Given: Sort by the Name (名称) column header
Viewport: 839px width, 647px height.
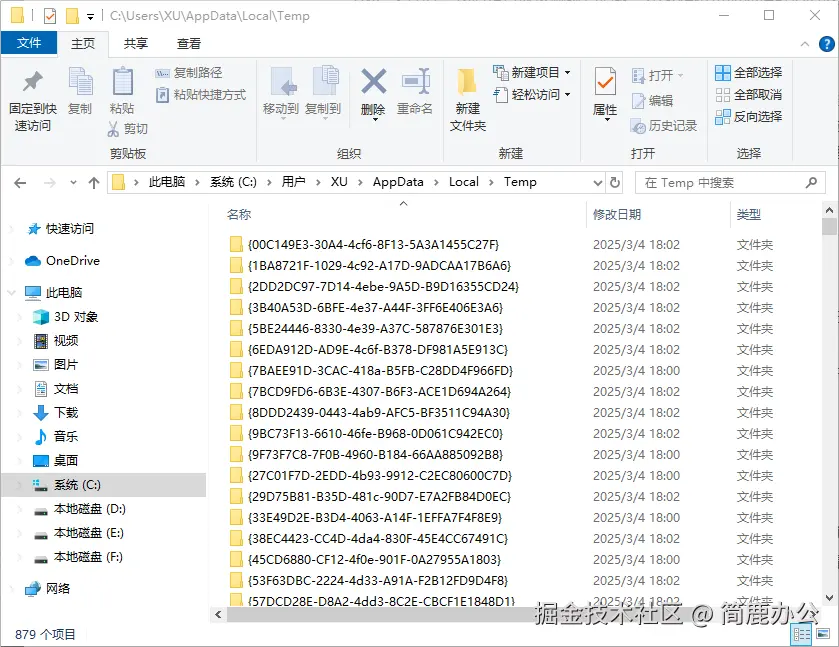Looking at the screenshot, I should tap(239, 215).
